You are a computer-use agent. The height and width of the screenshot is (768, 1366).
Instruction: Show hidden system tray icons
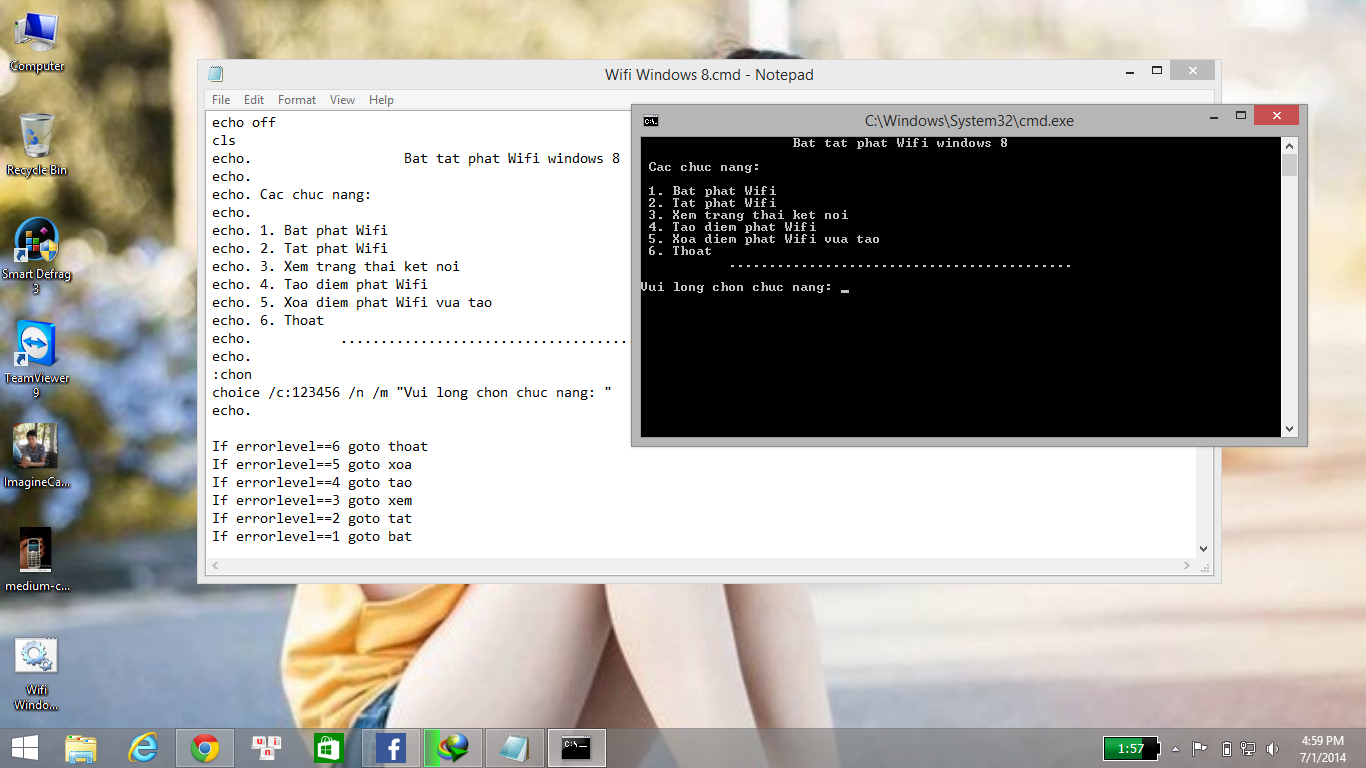1175,748
